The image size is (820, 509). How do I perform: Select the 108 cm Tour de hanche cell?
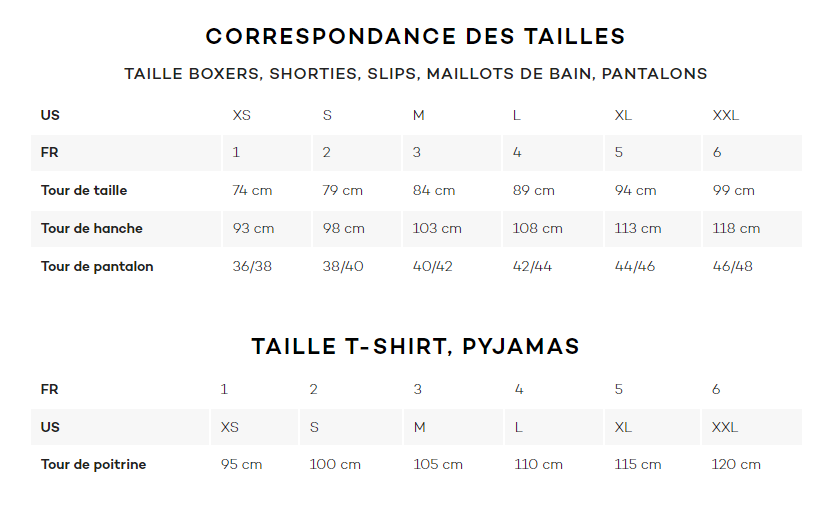pyautogui.click(x=538, y=229)
